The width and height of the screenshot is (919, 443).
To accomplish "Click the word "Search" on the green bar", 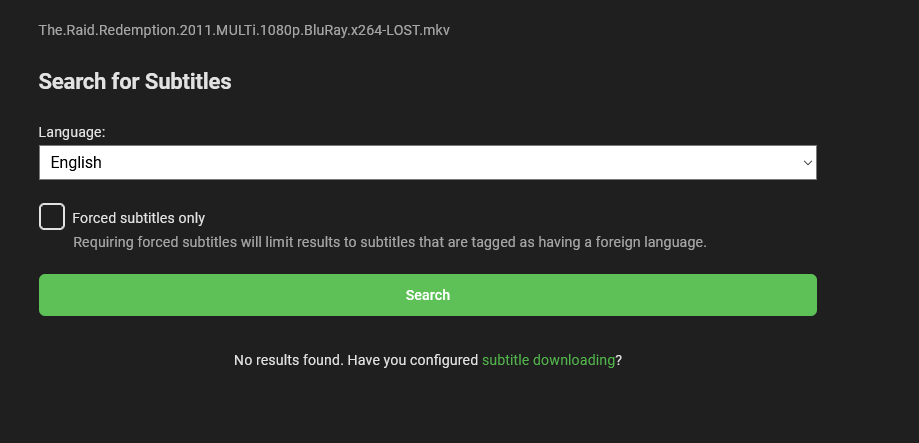I will point(427,295).
